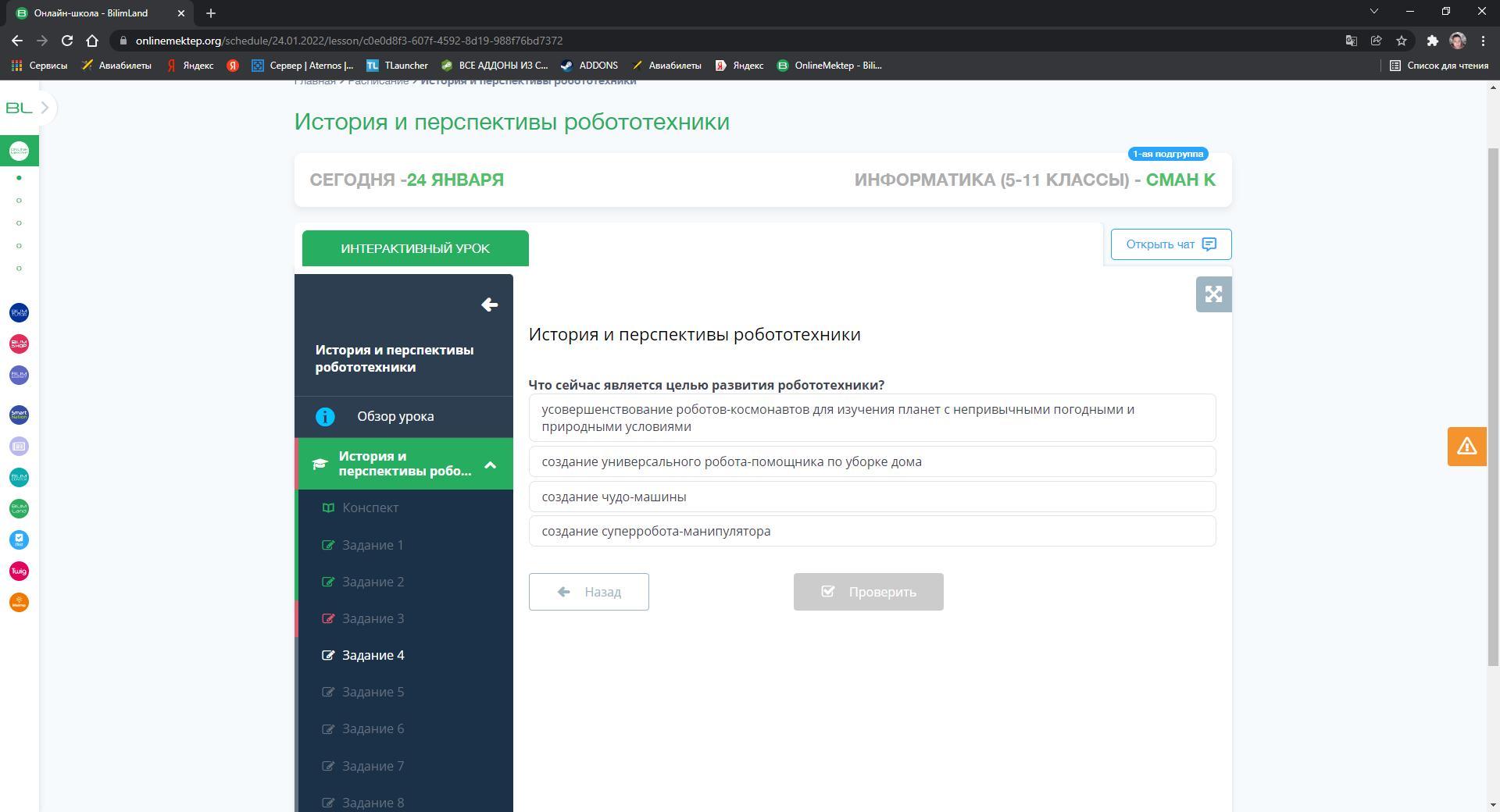
Task: Select answer "создание суперробота-манипулятора"
Action: pos(871,532)
